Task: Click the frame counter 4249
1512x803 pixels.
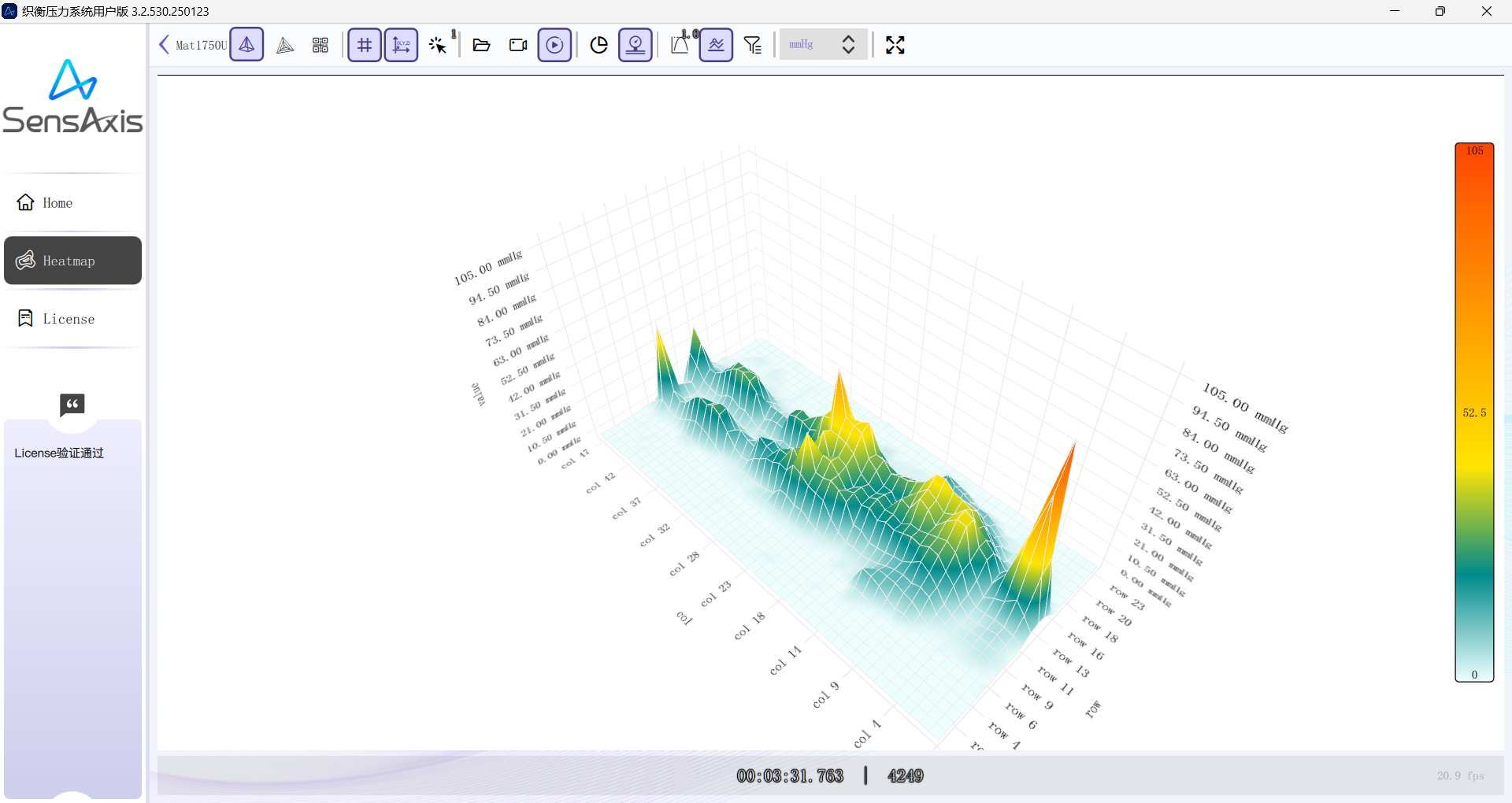Action: point(906,776)
